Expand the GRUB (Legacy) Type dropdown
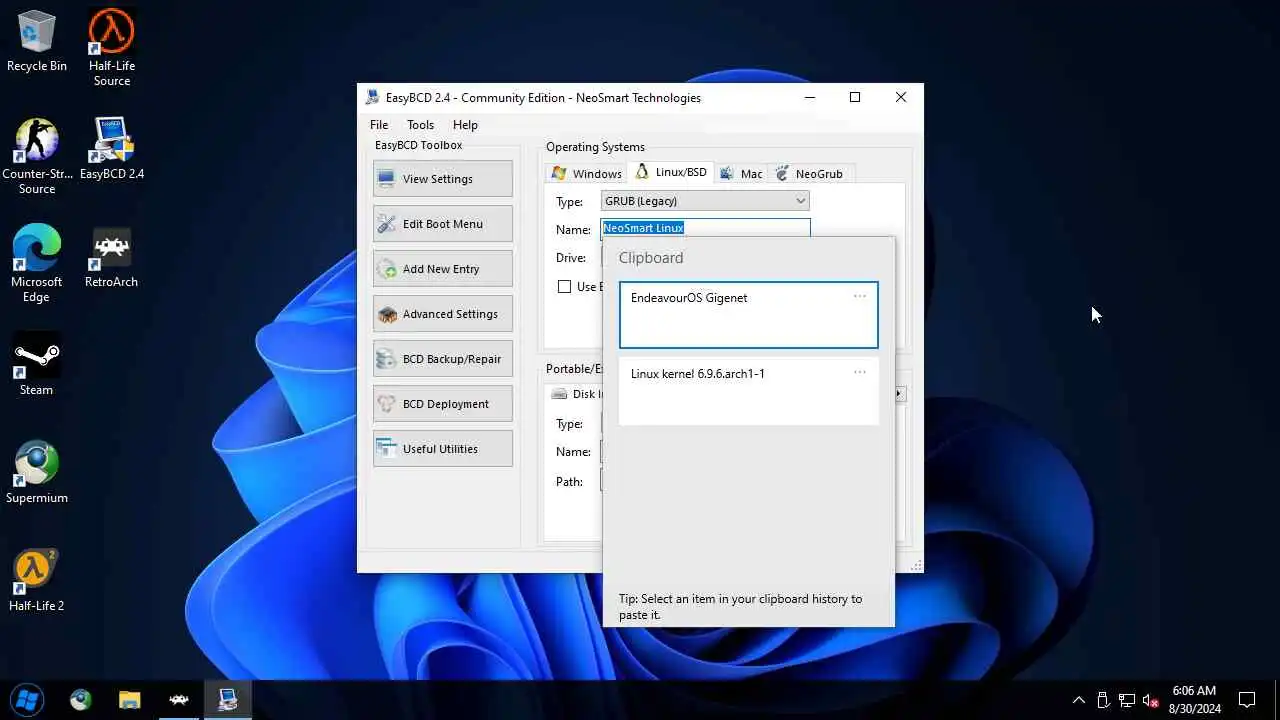The image size is (1280, 720). tap(705, 201)
